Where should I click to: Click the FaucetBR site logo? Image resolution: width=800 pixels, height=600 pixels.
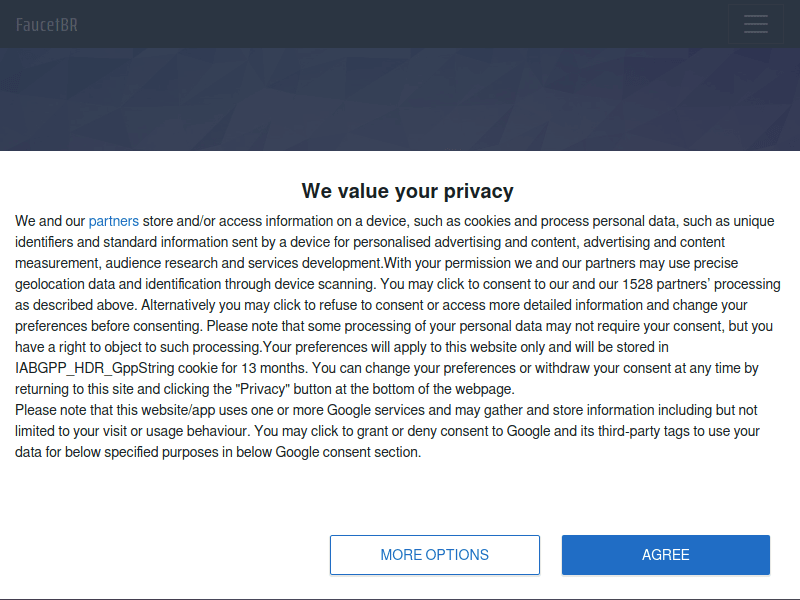47,24
